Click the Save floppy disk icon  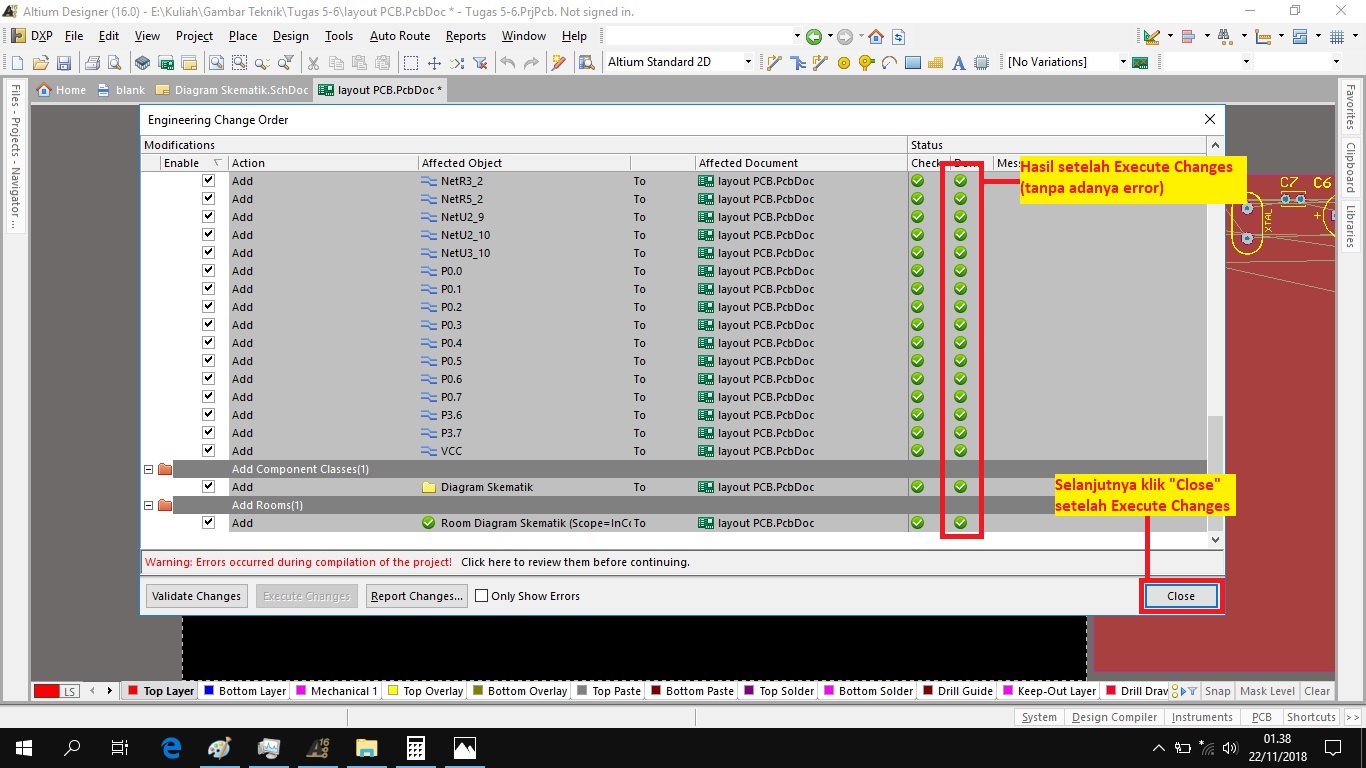tap(64, 63)
